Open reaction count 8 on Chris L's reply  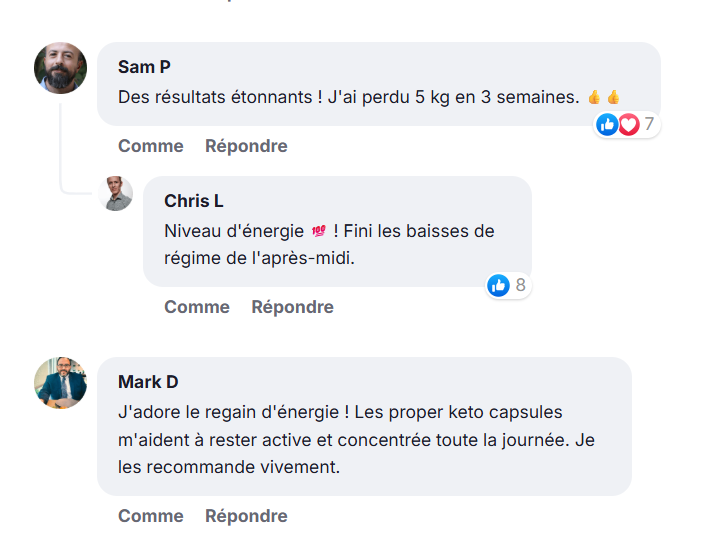[520, 285]
